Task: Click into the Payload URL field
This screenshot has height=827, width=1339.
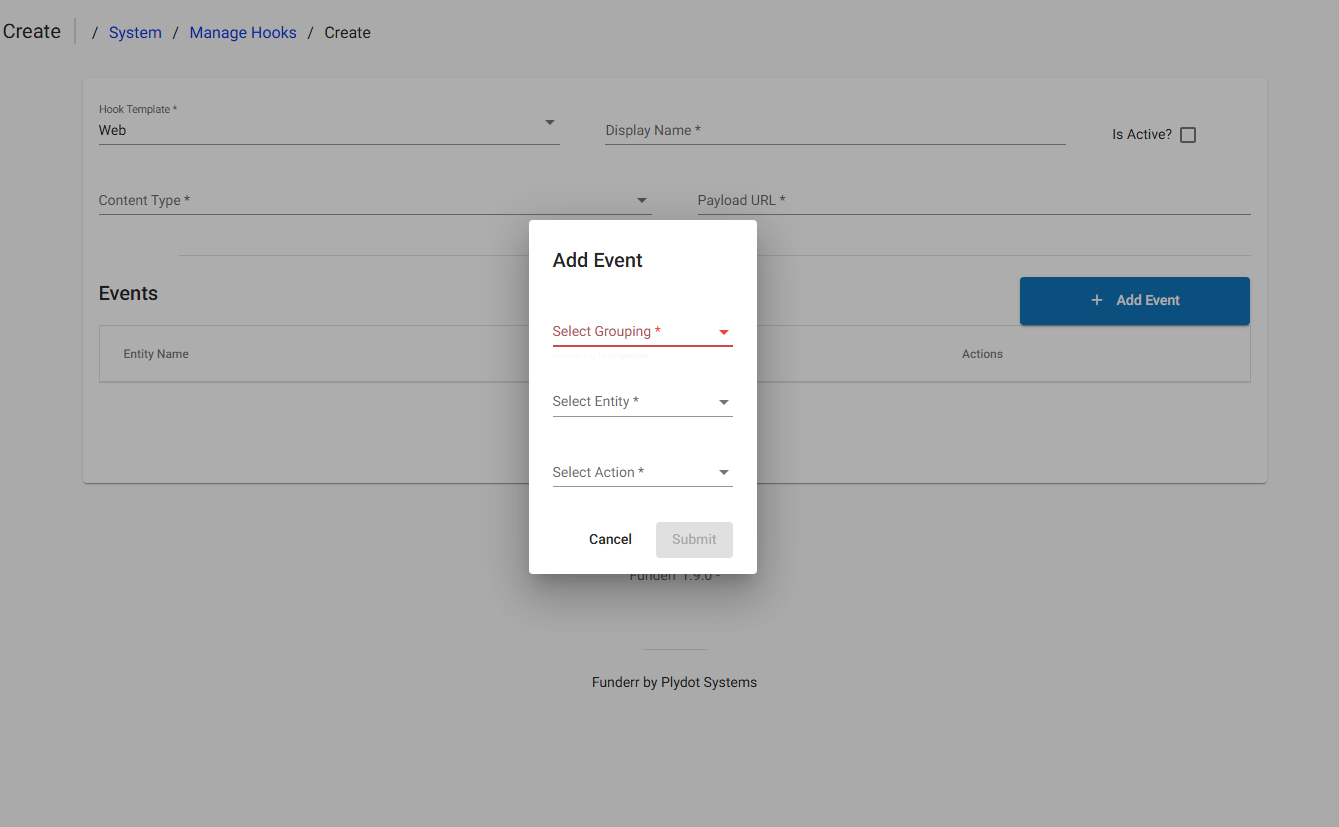Action: click(x=973, y=201)
